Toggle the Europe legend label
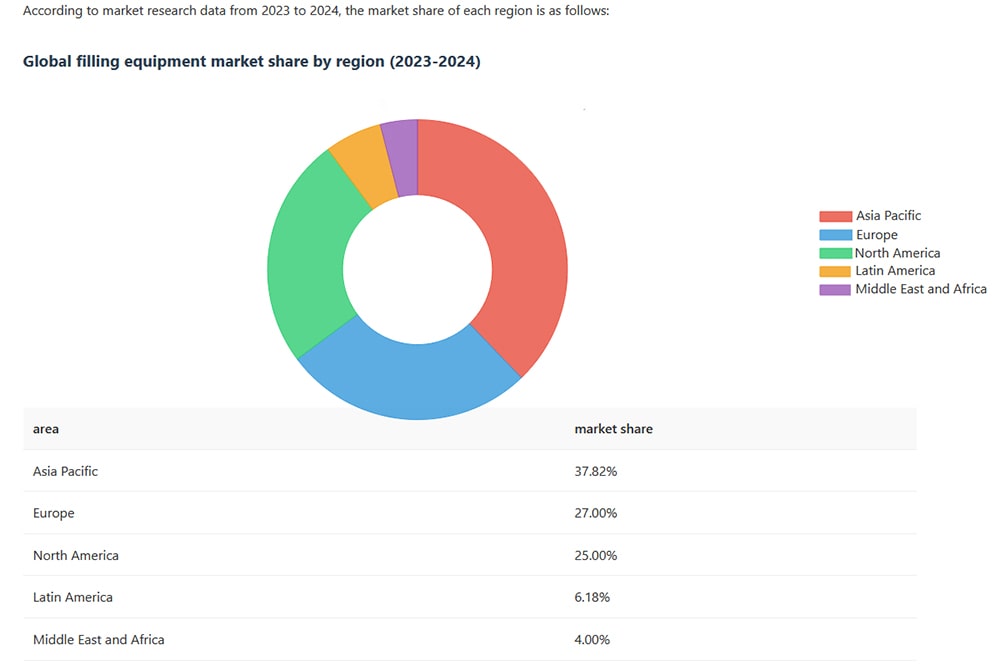The width and height of the screenshot is (1000, 665). tap(877, 235)
